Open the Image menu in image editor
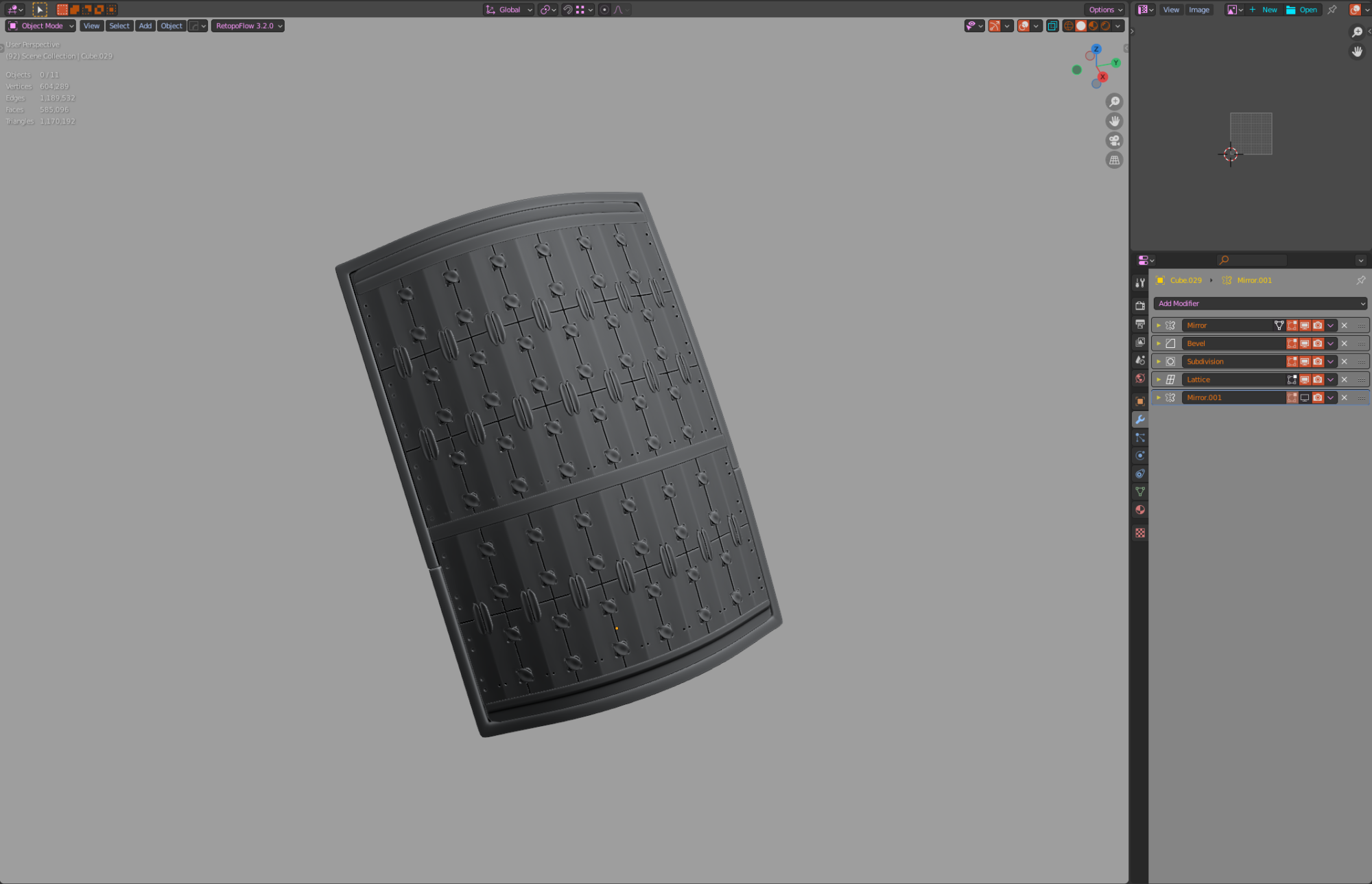Image resolution: width=1372 pixels, height=884 pixels. [x=1199, y=10]
